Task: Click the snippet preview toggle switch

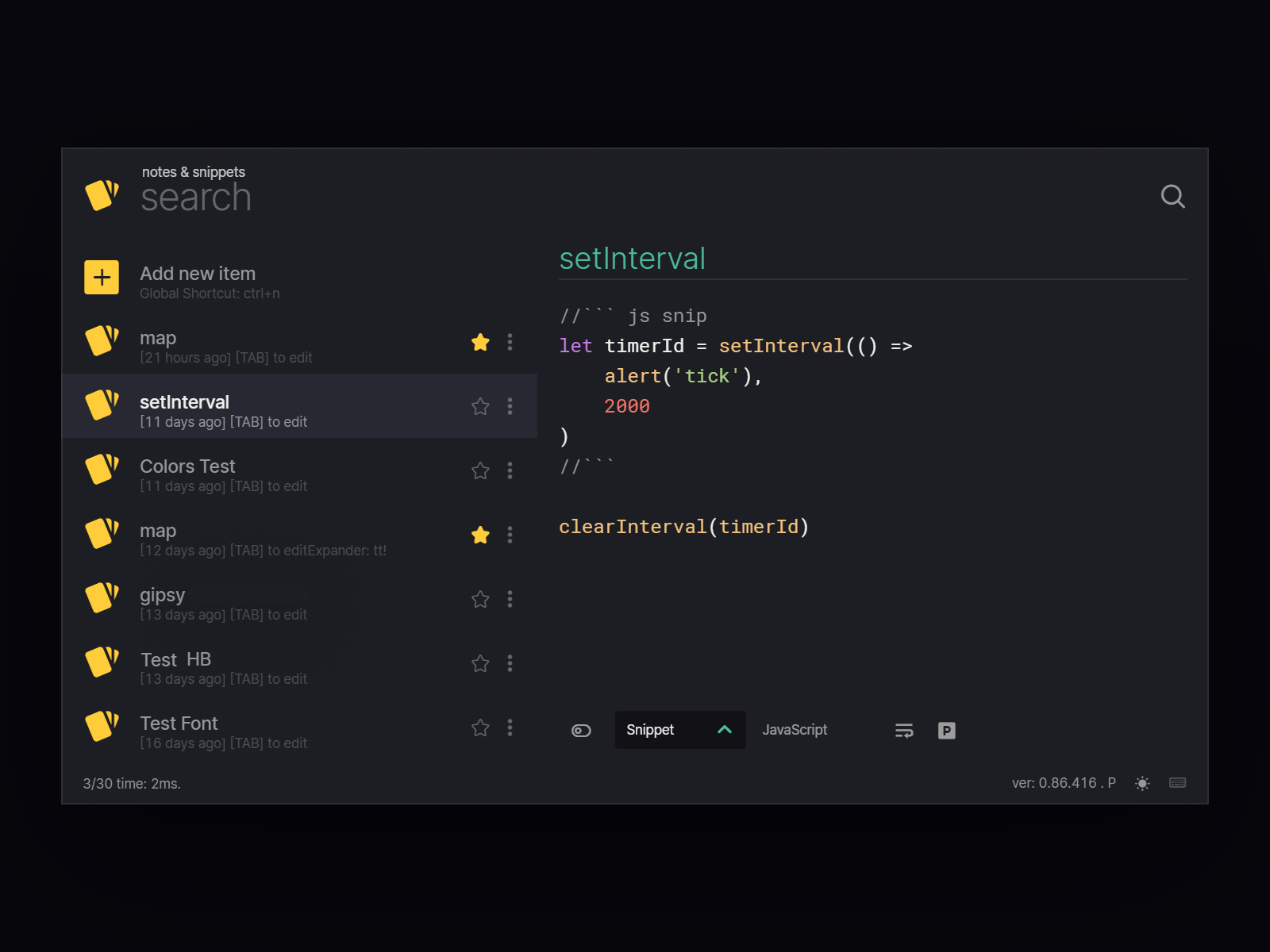Action: pyautogui.click(x=581, y=730)
